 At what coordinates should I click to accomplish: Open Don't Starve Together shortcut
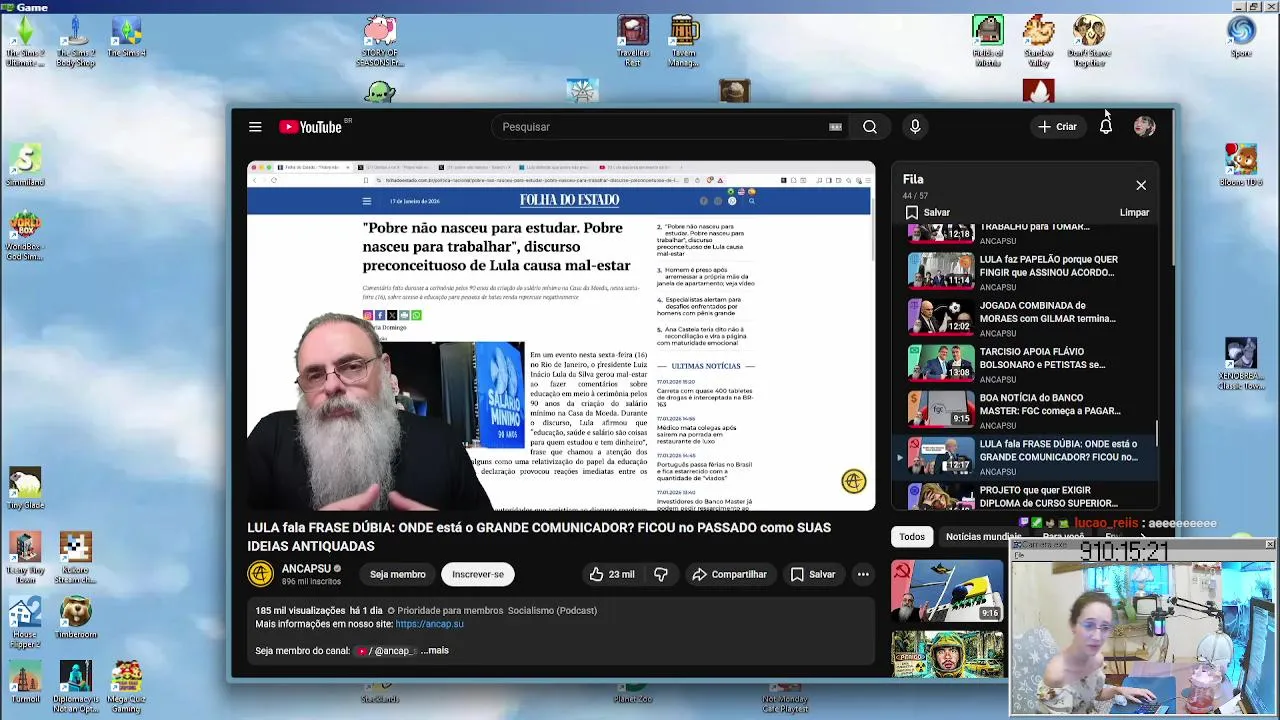[x=1089, y=42]
